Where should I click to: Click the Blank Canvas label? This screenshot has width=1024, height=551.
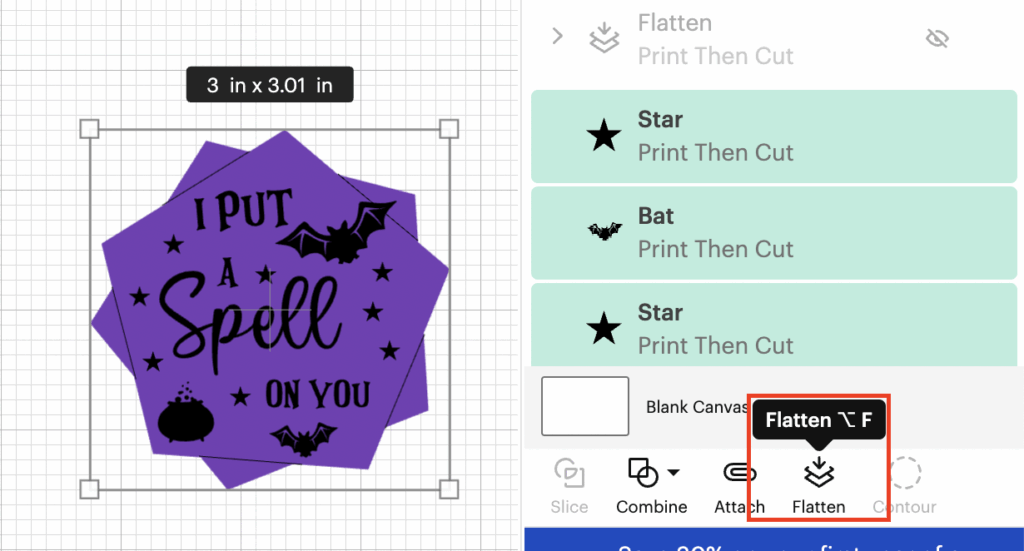point(697,407)
